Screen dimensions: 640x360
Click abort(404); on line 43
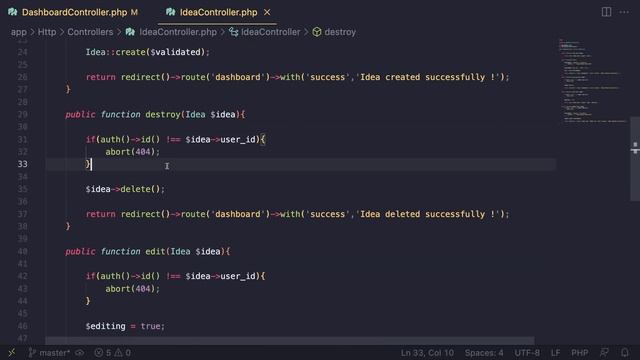pos(133,289)
